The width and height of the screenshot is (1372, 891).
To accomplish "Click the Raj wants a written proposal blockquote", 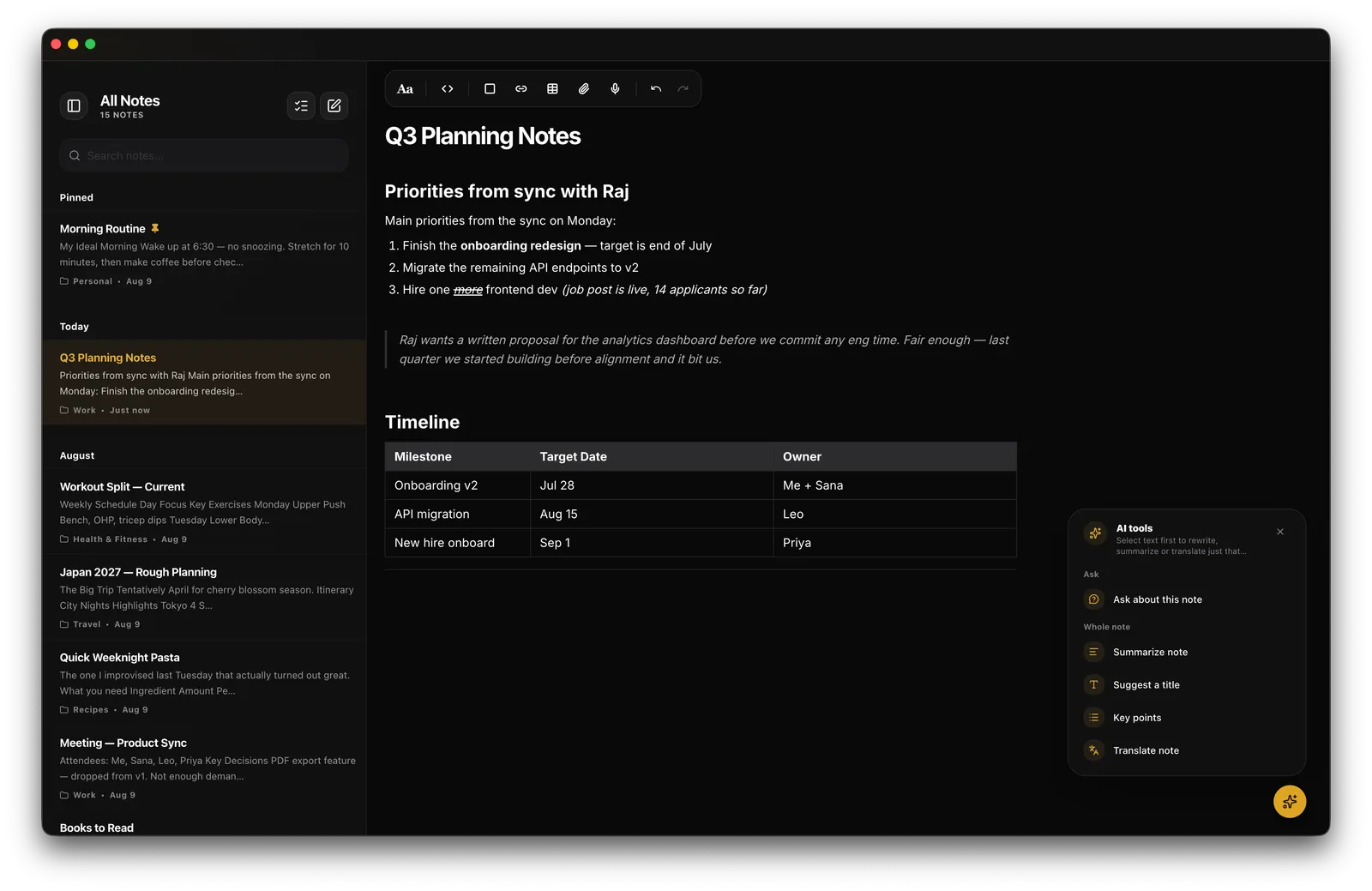I will 703,349.
